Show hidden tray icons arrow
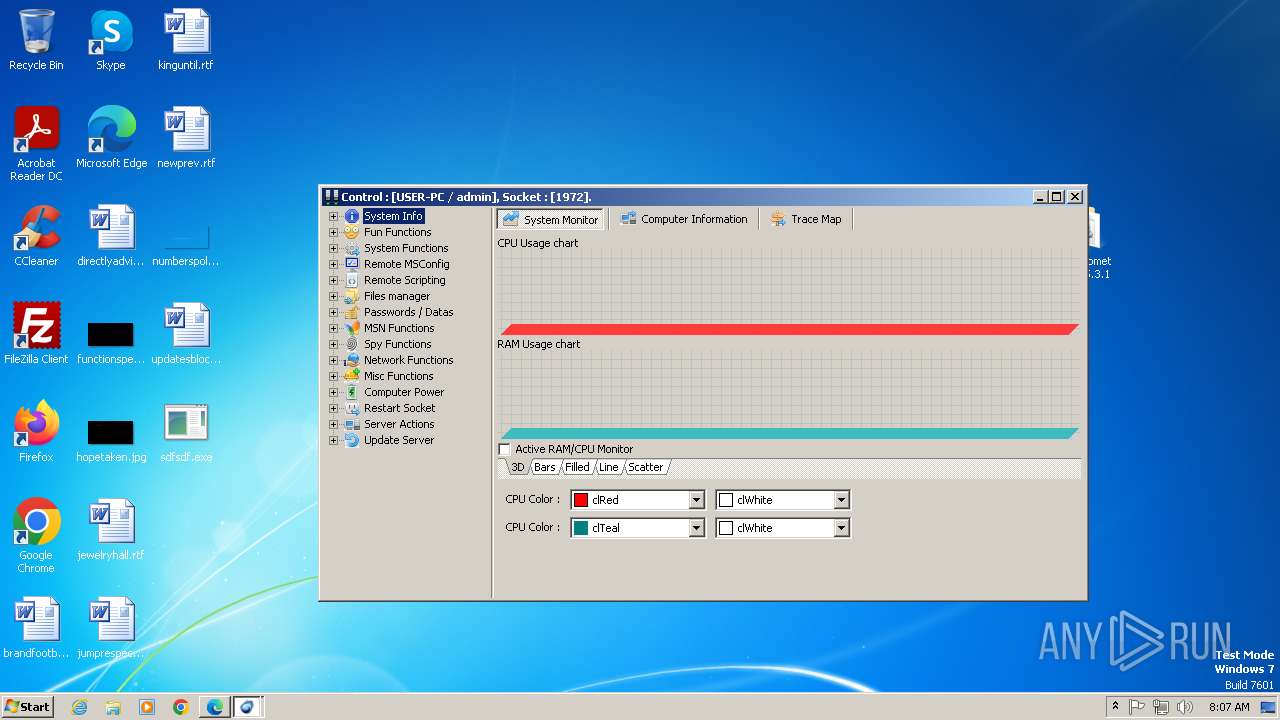 pos(1115,707)
